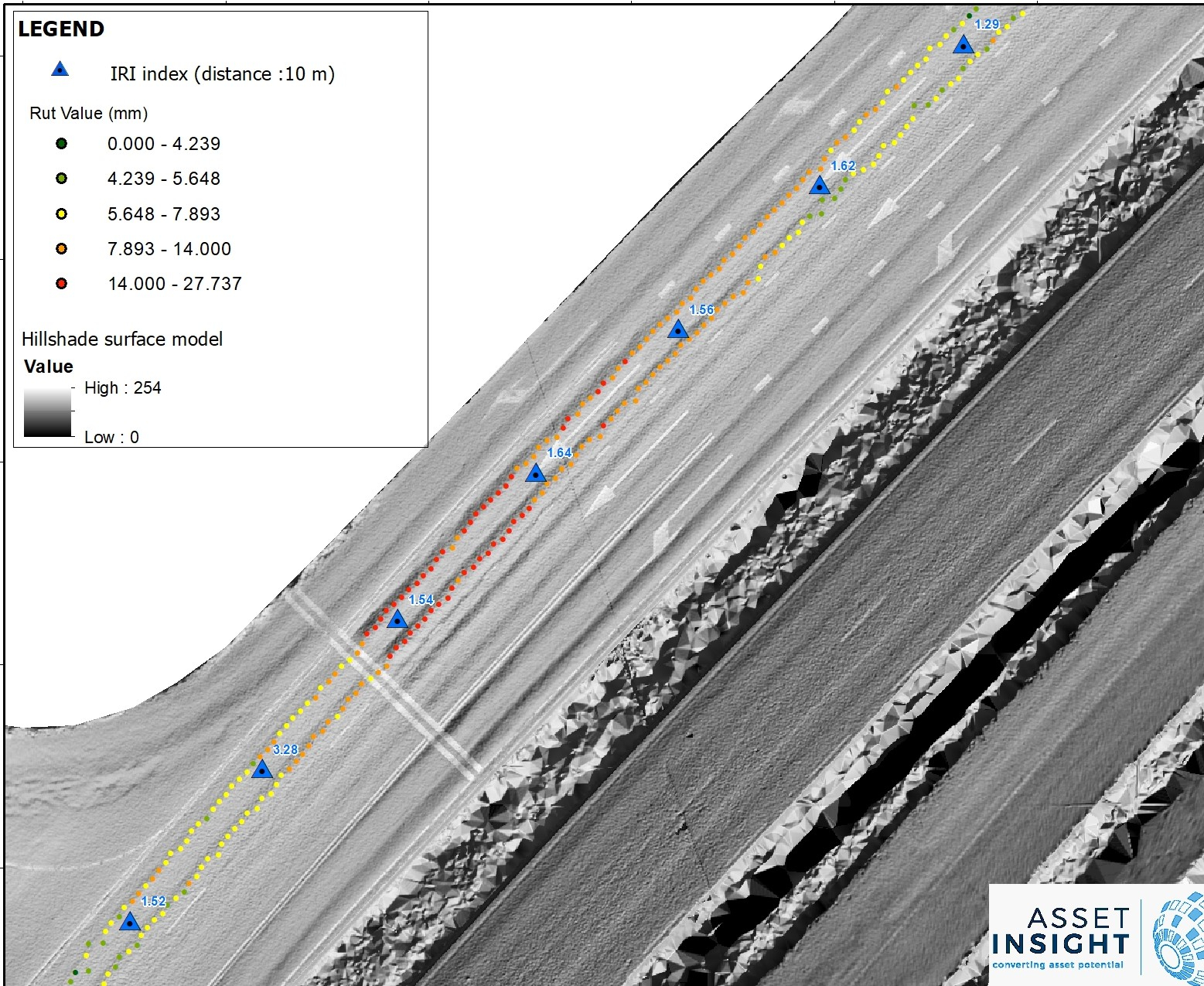Click the 'IRI index (distance :10 m)' label
This screenshot has height=986, width=1204.
[x=223, y=74]
